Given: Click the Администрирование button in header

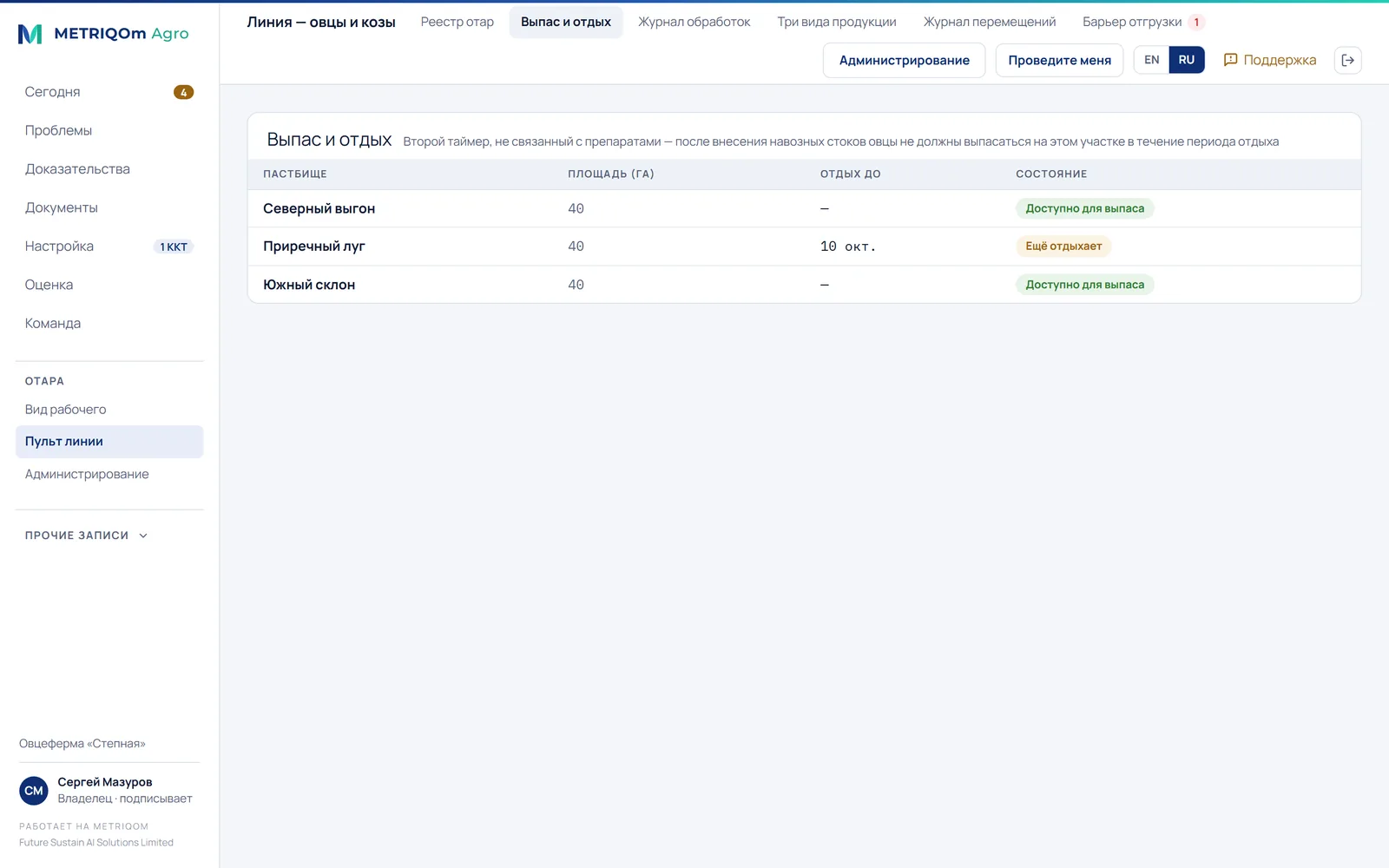Looking at the screenshot, I should point(904,60).
